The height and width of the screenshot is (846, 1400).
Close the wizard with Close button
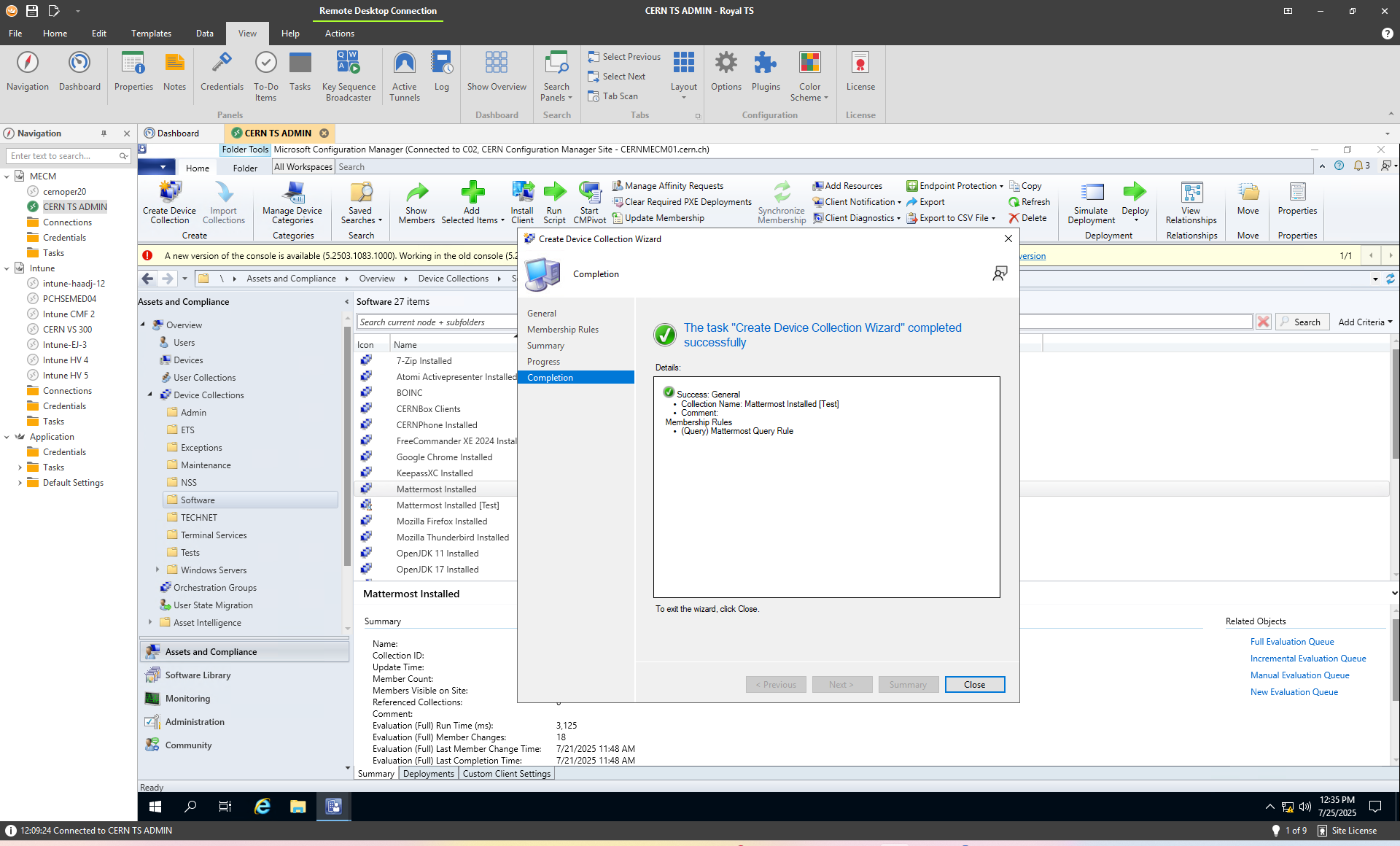(x=974, y=684)
